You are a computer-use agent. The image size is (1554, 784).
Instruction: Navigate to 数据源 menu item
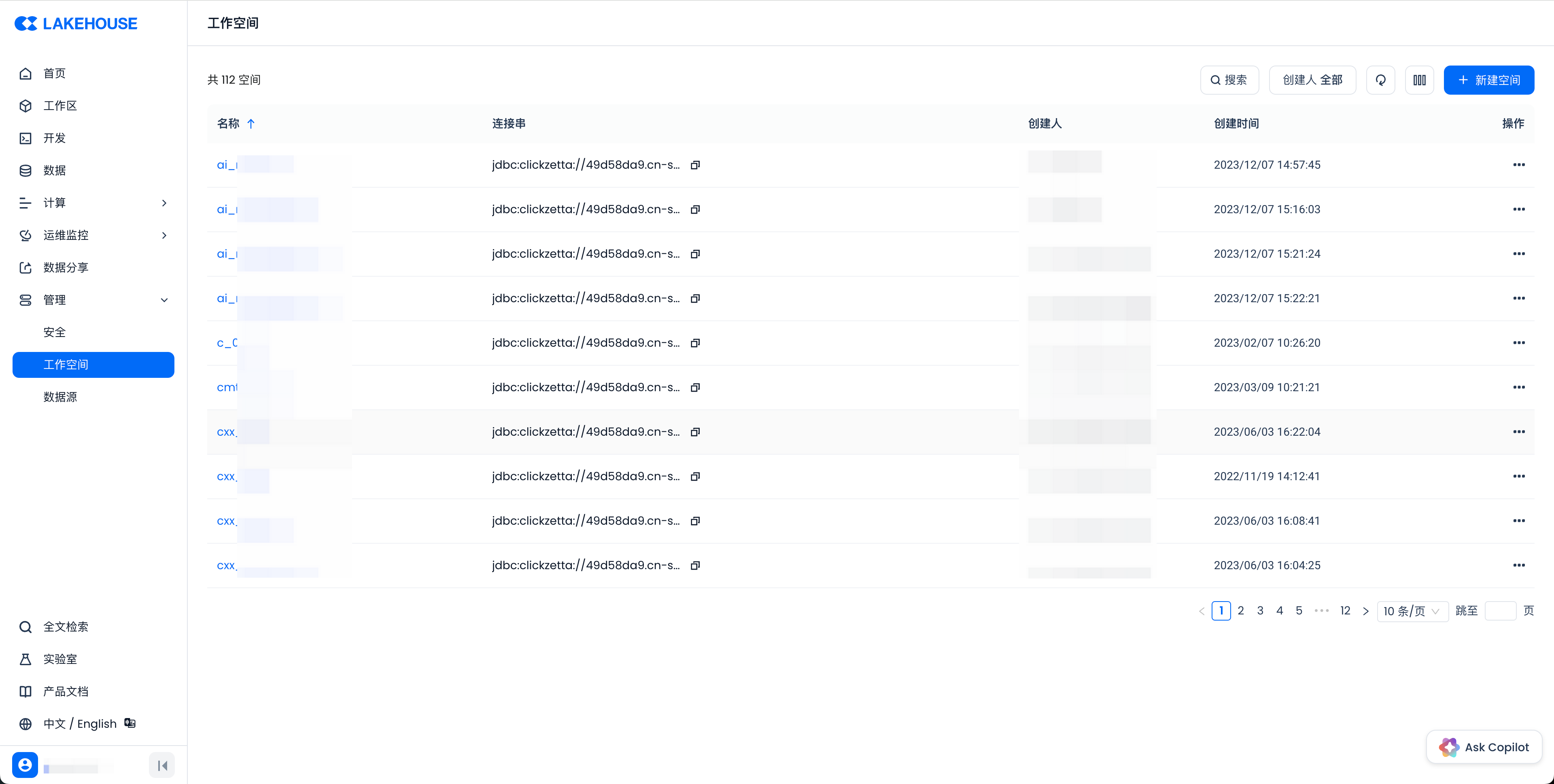(60, 397)
